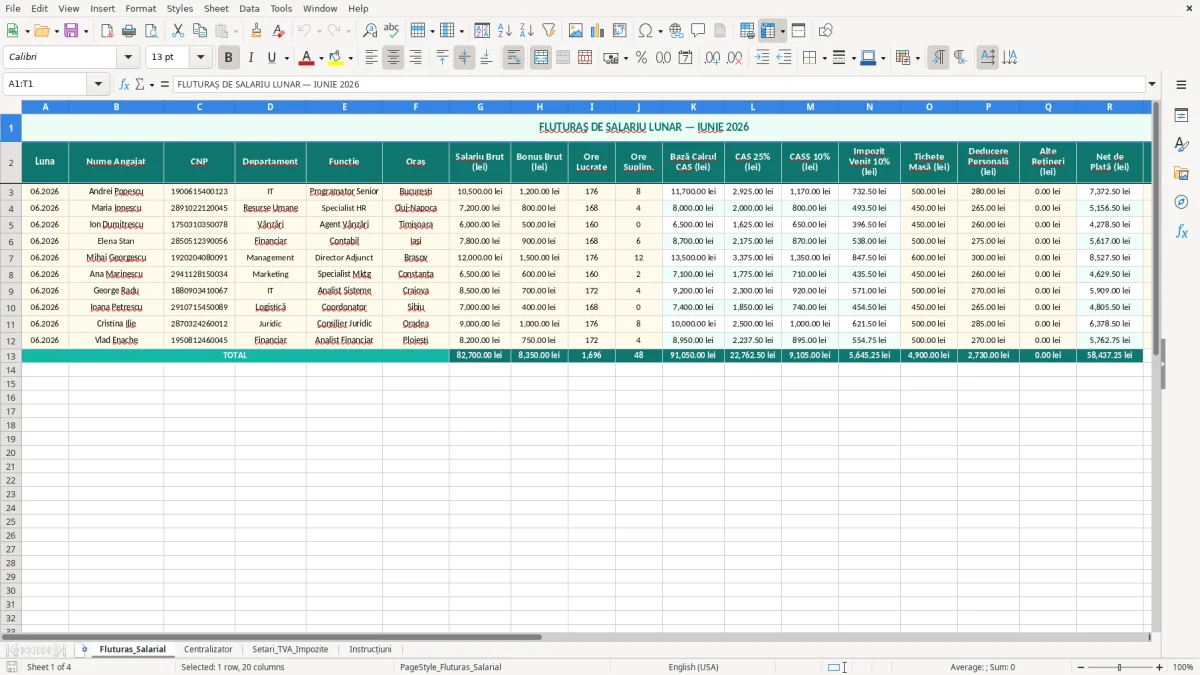Open the Font Name dropdown
The height and width of the screenshot is (675, 1200).
[x=128, y=58]
